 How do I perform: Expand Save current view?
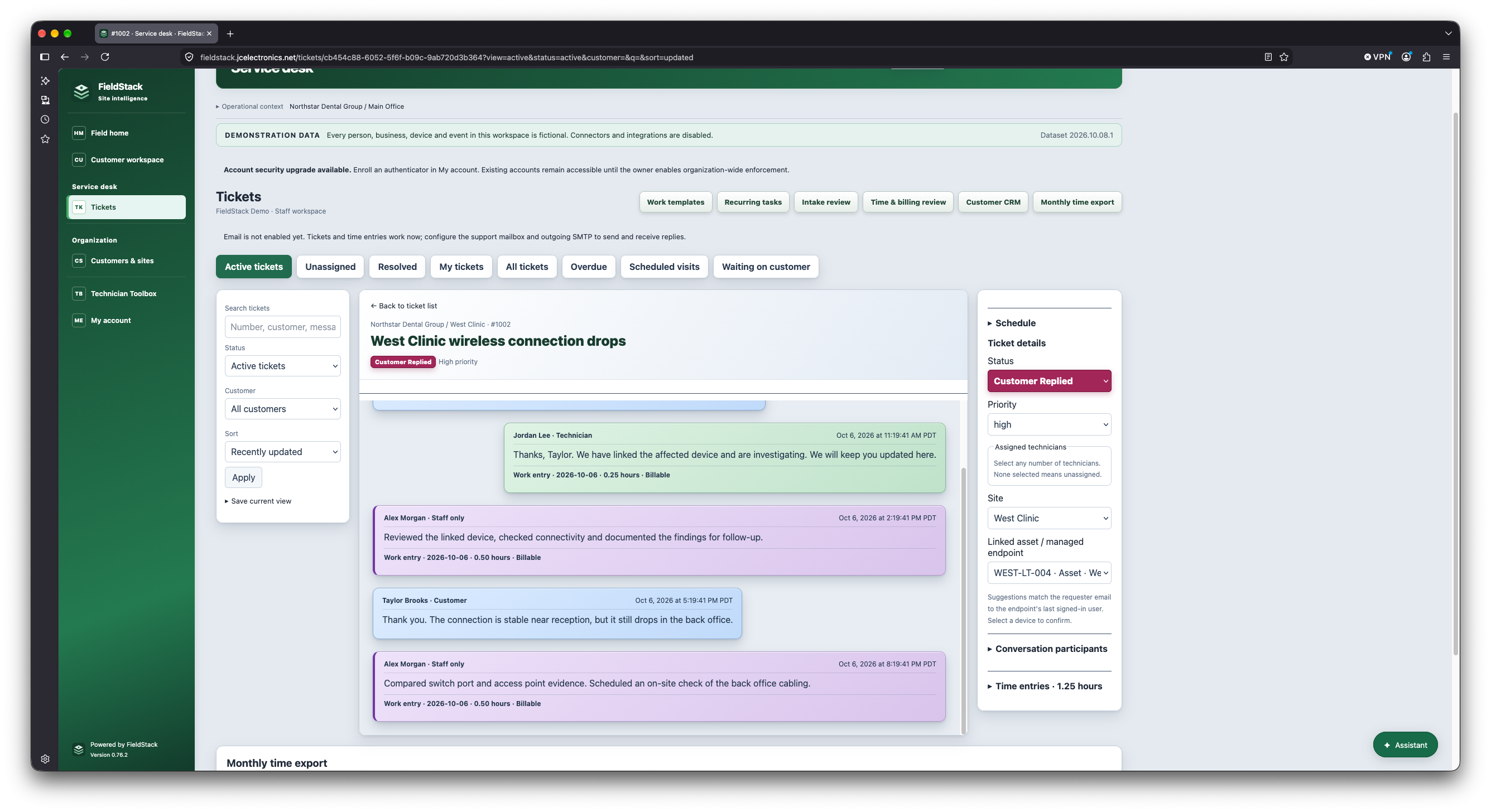pyautogui.click(x=258, y=501)
